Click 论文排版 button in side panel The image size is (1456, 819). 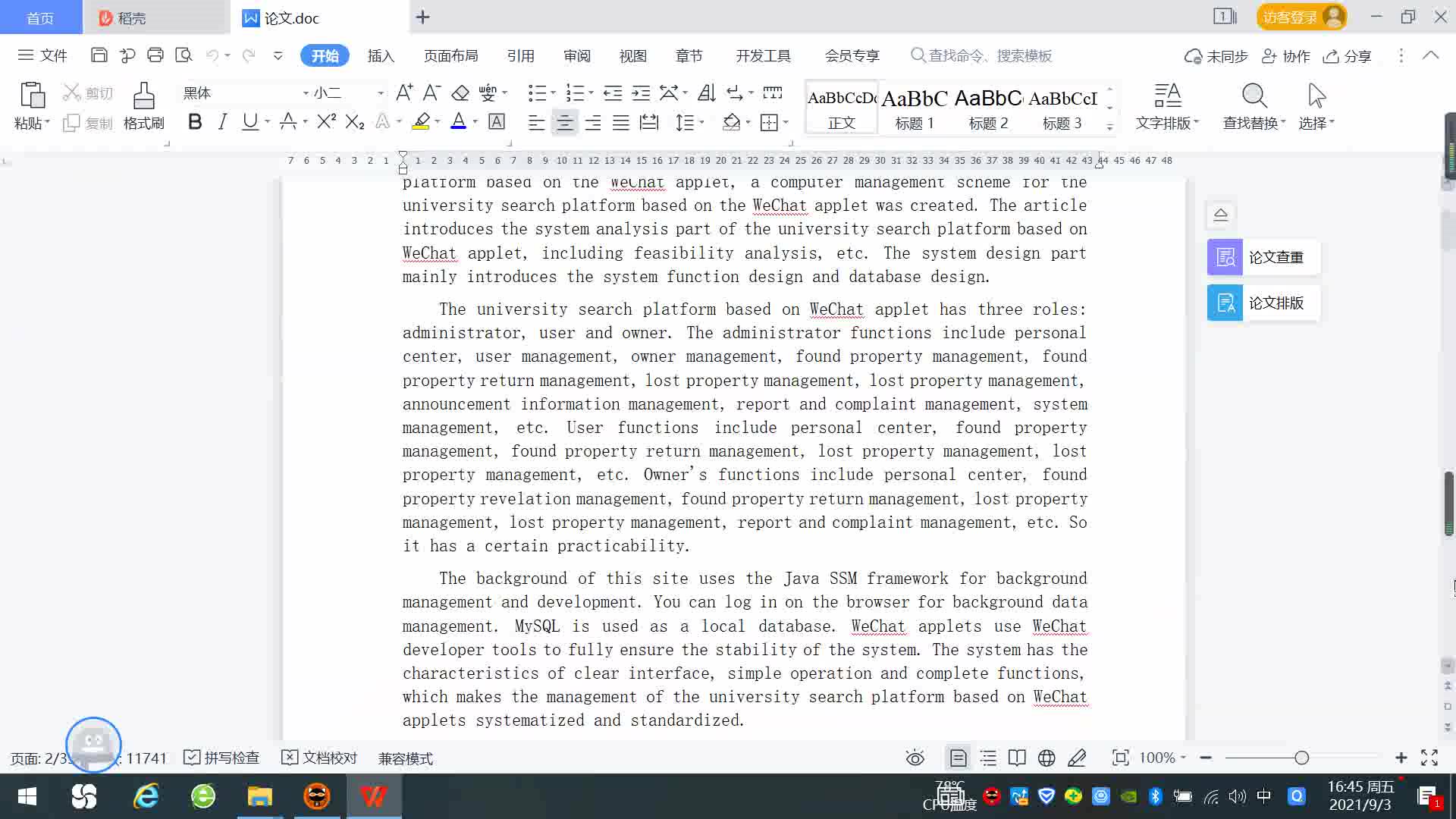[1263, 303]
